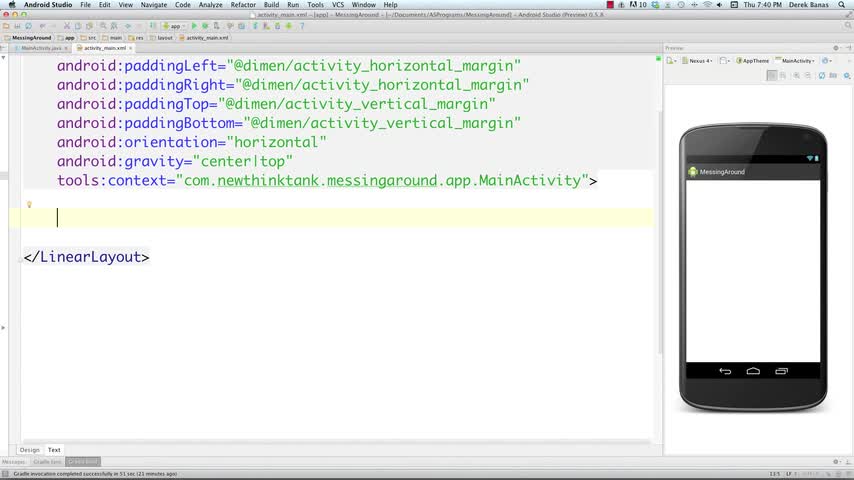Click the intention light bulb in editor gutter
Screen dimensions: 854x480
pyautogui.click(x=29, y=204)
